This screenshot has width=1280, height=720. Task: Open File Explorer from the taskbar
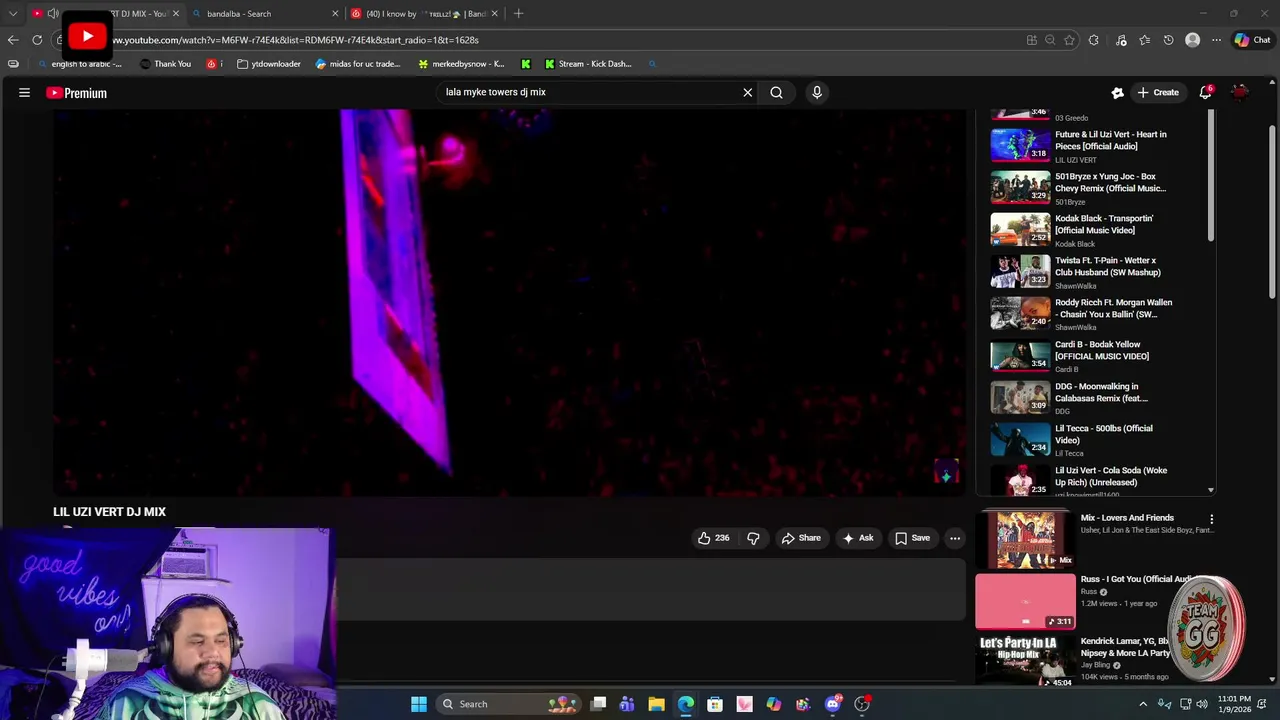click(x=656, y=704)
